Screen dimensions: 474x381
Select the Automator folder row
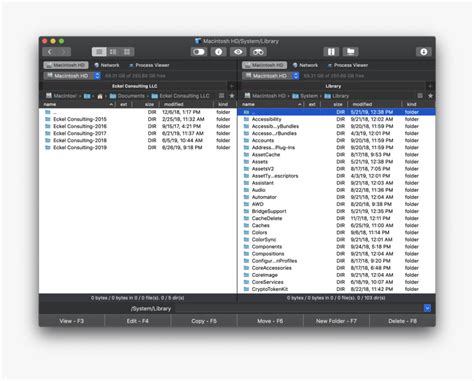(x=336, y=197)
